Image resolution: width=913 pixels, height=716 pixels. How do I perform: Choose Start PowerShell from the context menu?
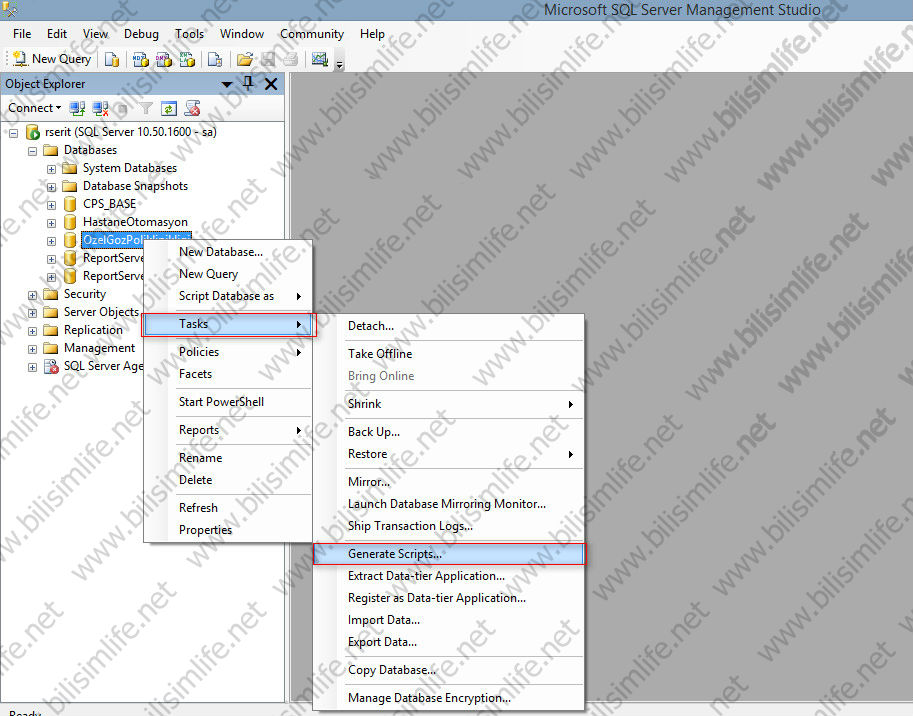coord(228,402)
